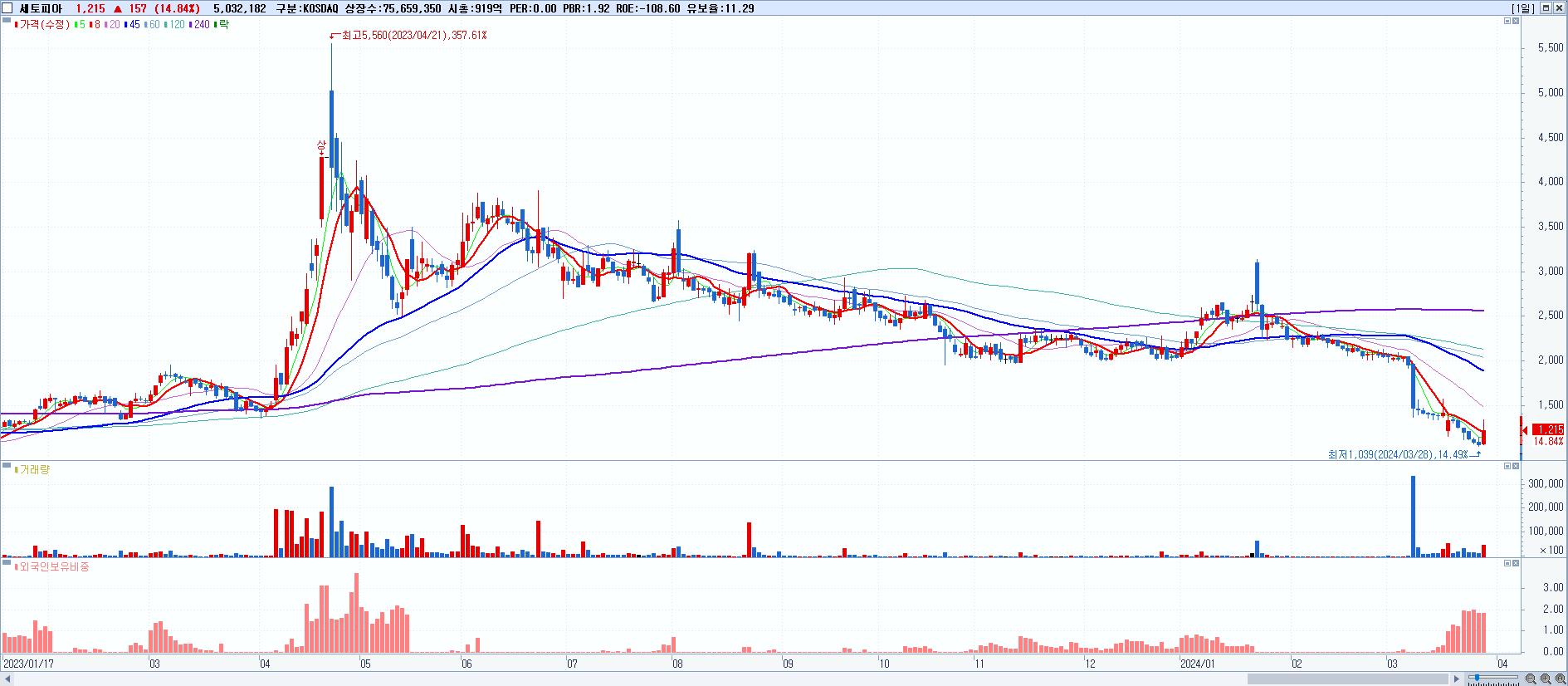
Task: Click the current price 1,215 axis tag
Action: point(1548,429)
